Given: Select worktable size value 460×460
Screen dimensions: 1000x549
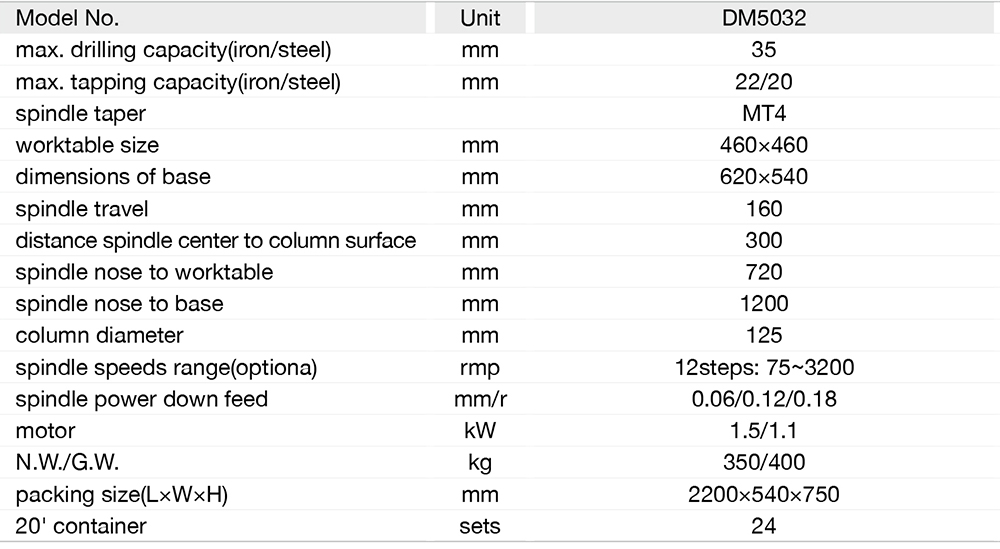Looking at the screenshot, I should click(x=764, y=145).
